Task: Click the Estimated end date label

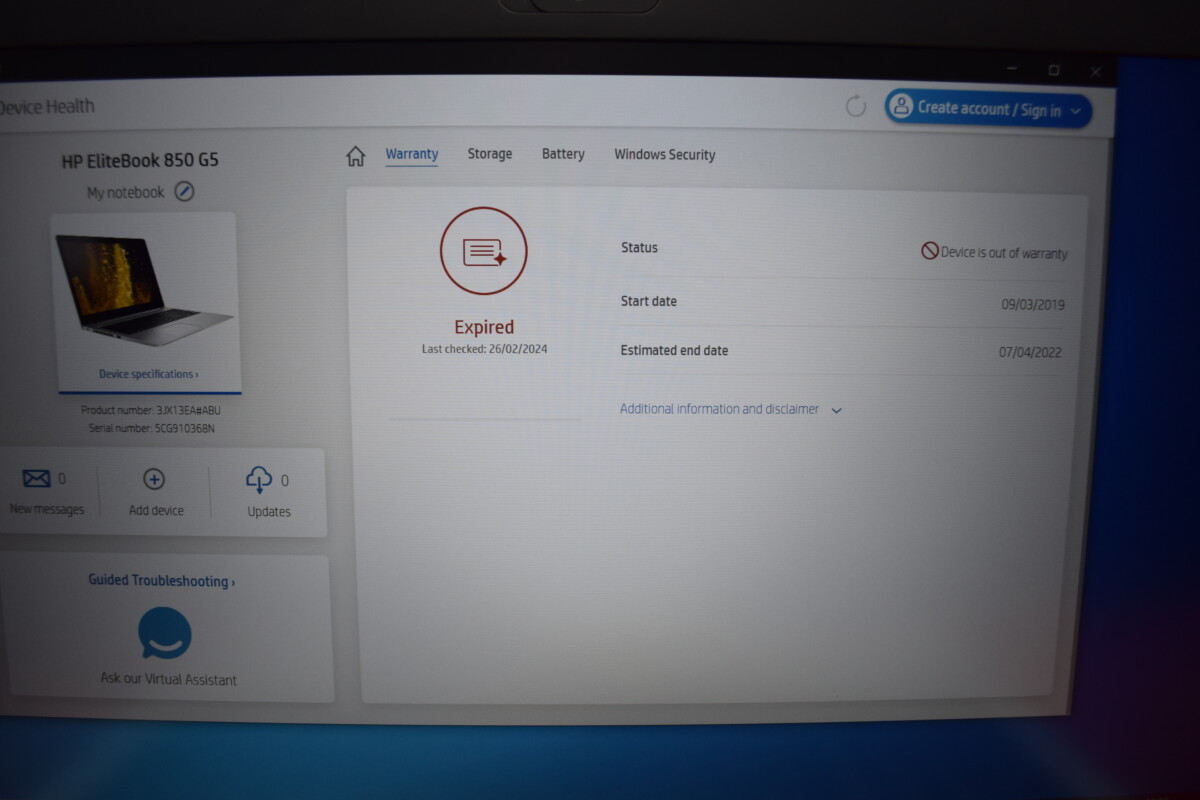Action: coord(674,351)
